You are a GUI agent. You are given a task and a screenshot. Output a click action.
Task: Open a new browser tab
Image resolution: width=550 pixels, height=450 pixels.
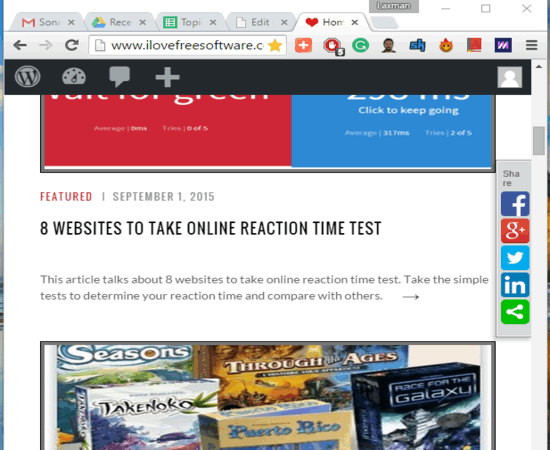point(384,23)
